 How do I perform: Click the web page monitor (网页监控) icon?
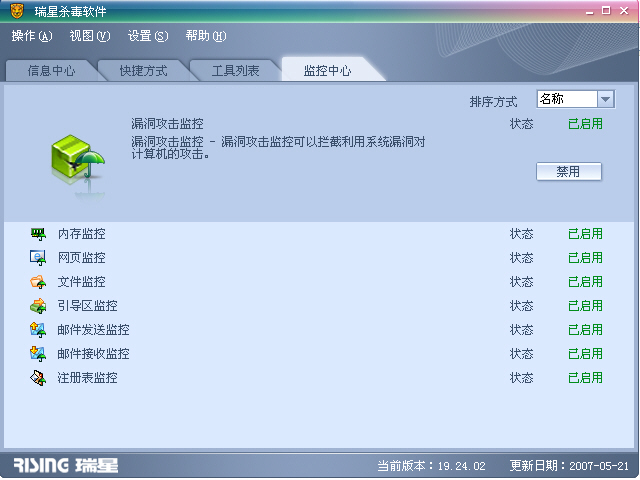38,258
